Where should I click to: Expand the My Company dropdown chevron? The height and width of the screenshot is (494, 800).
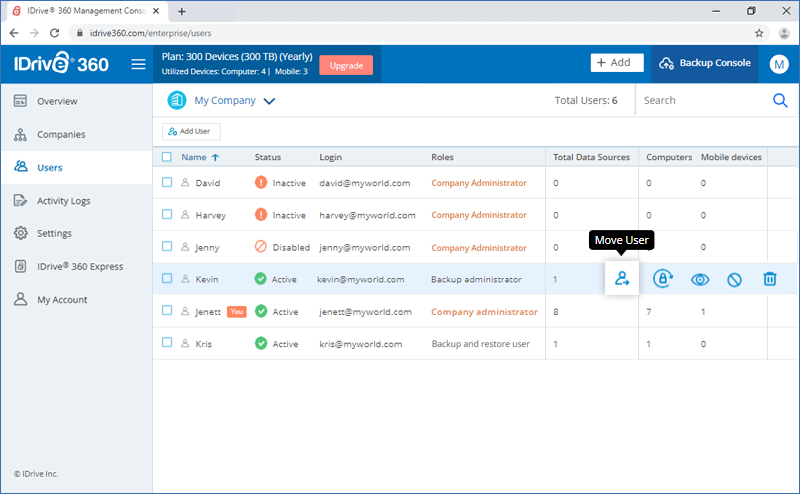pyautogui.click(x=269, y=101)
